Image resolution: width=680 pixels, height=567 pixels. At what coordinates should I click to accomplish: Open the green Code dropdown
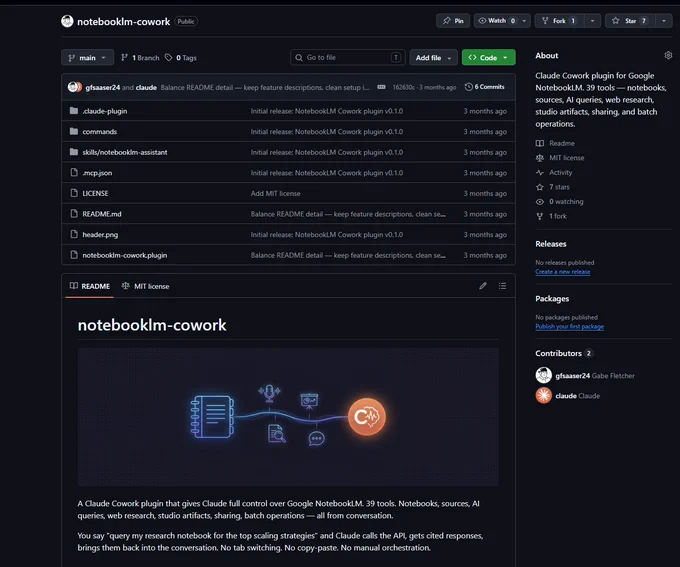[488, 58]
